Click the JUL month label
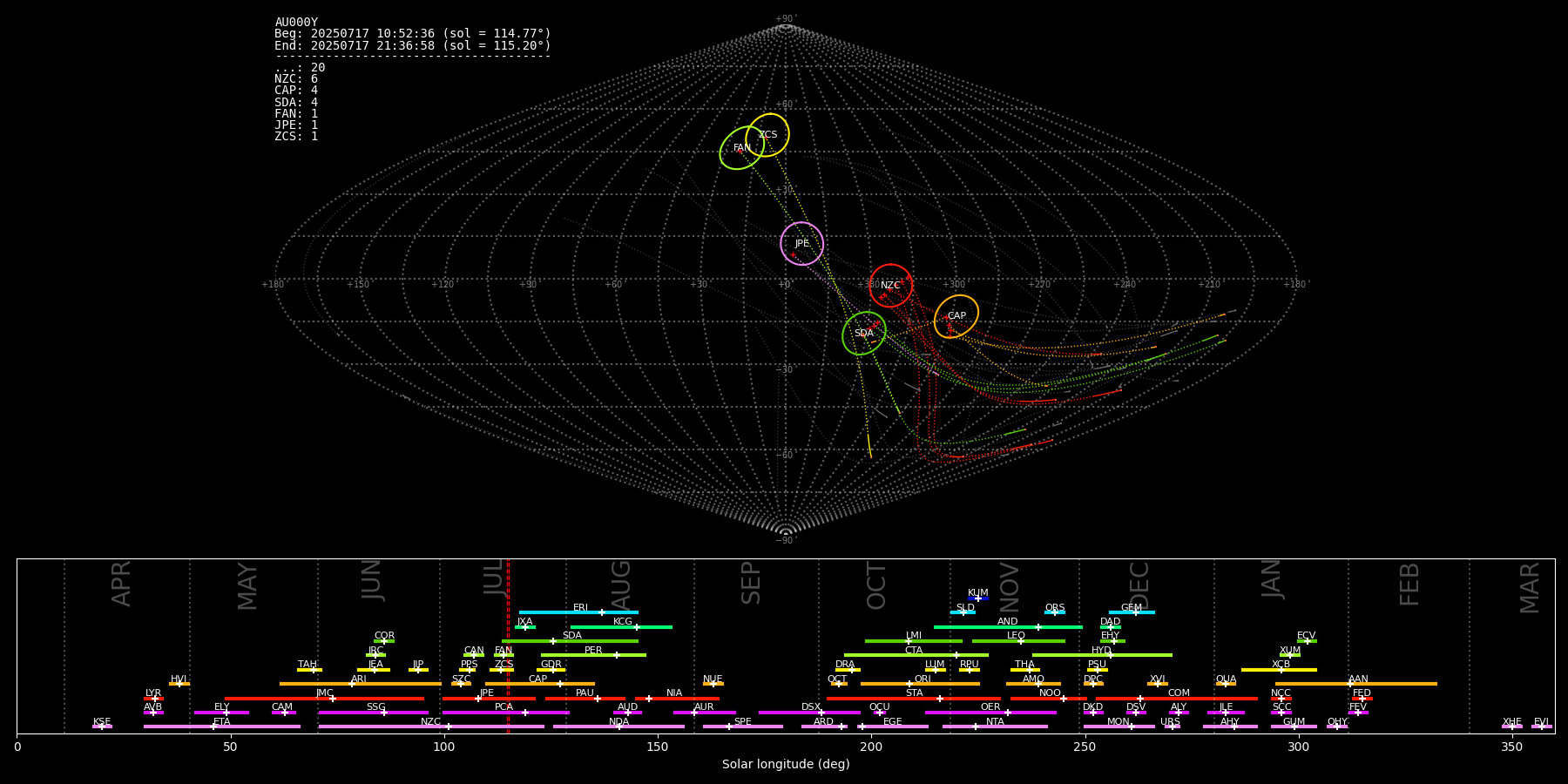Image resolution: width=1568 pixels, height=784 pixels. (x=493, y=577)
